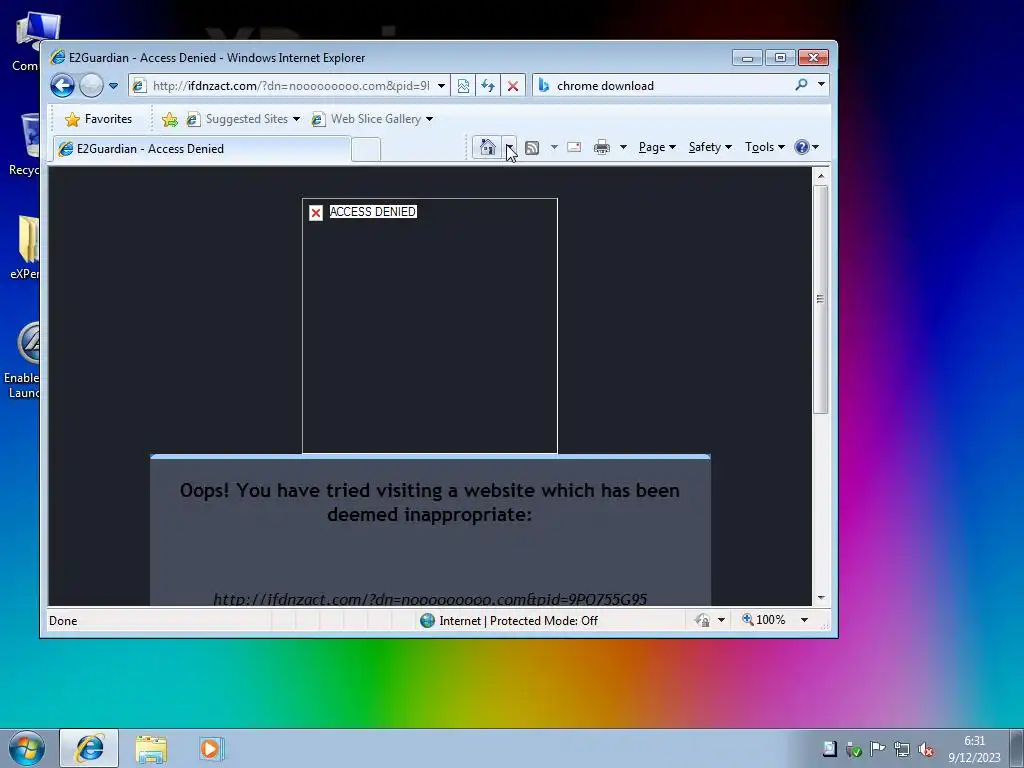Open the recent pages dropdown arrow
Screen dimensions: 1024x768
(x=113, y=86)
